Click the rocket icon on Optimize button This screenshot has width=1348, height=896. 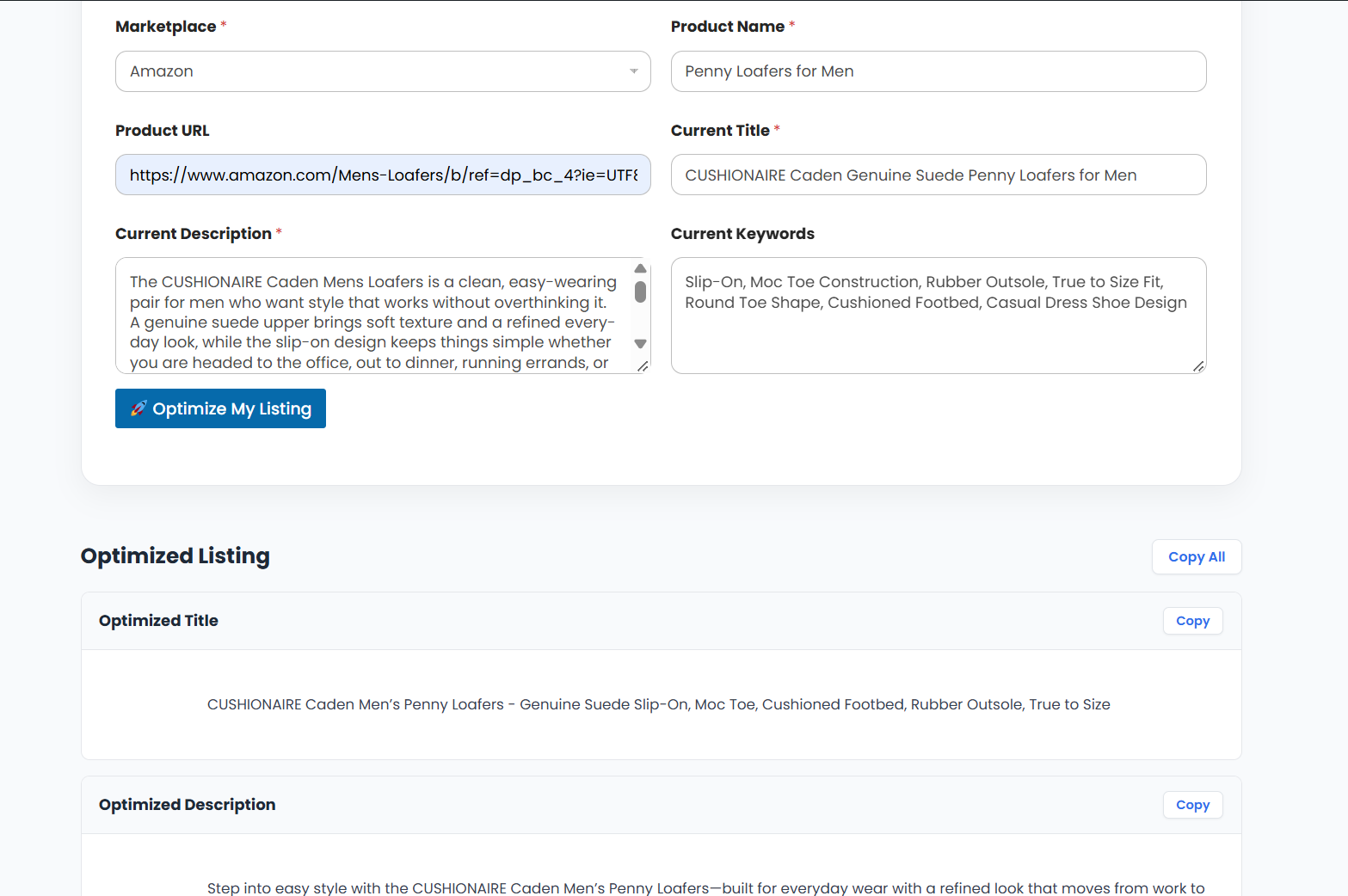pos(138,408)
